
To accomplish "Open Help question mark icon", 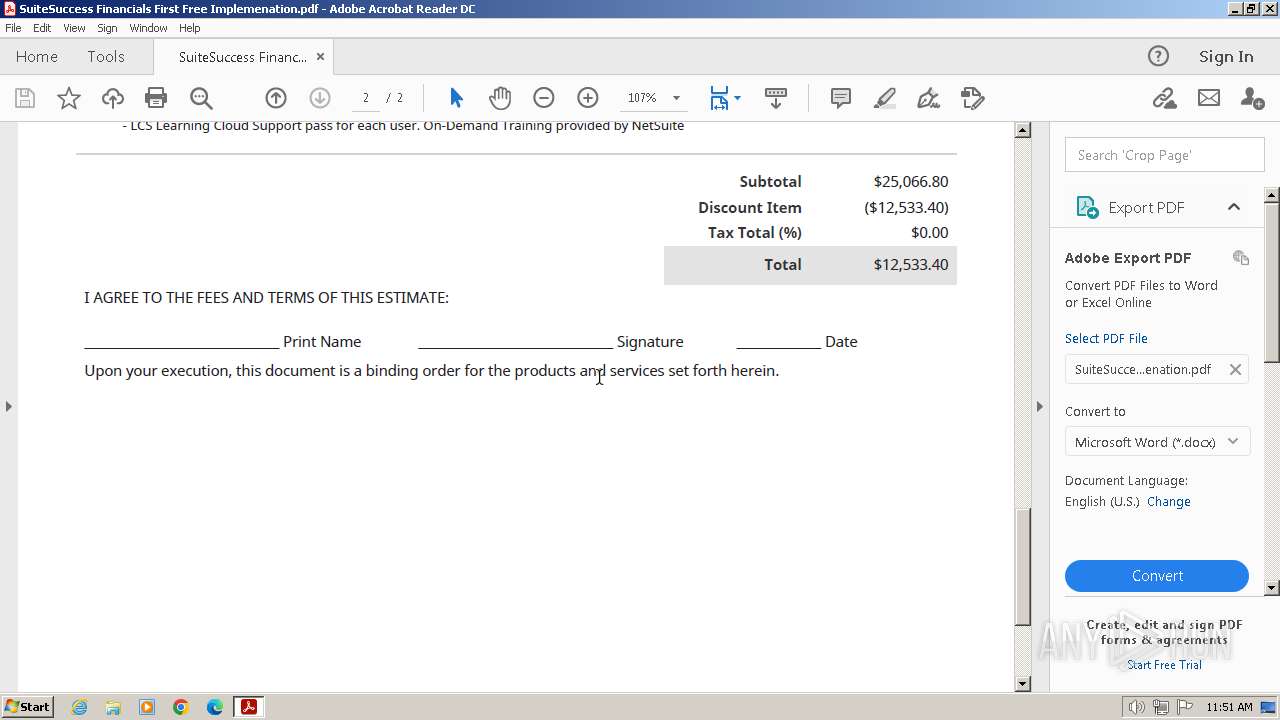I will click(1158, 56).
